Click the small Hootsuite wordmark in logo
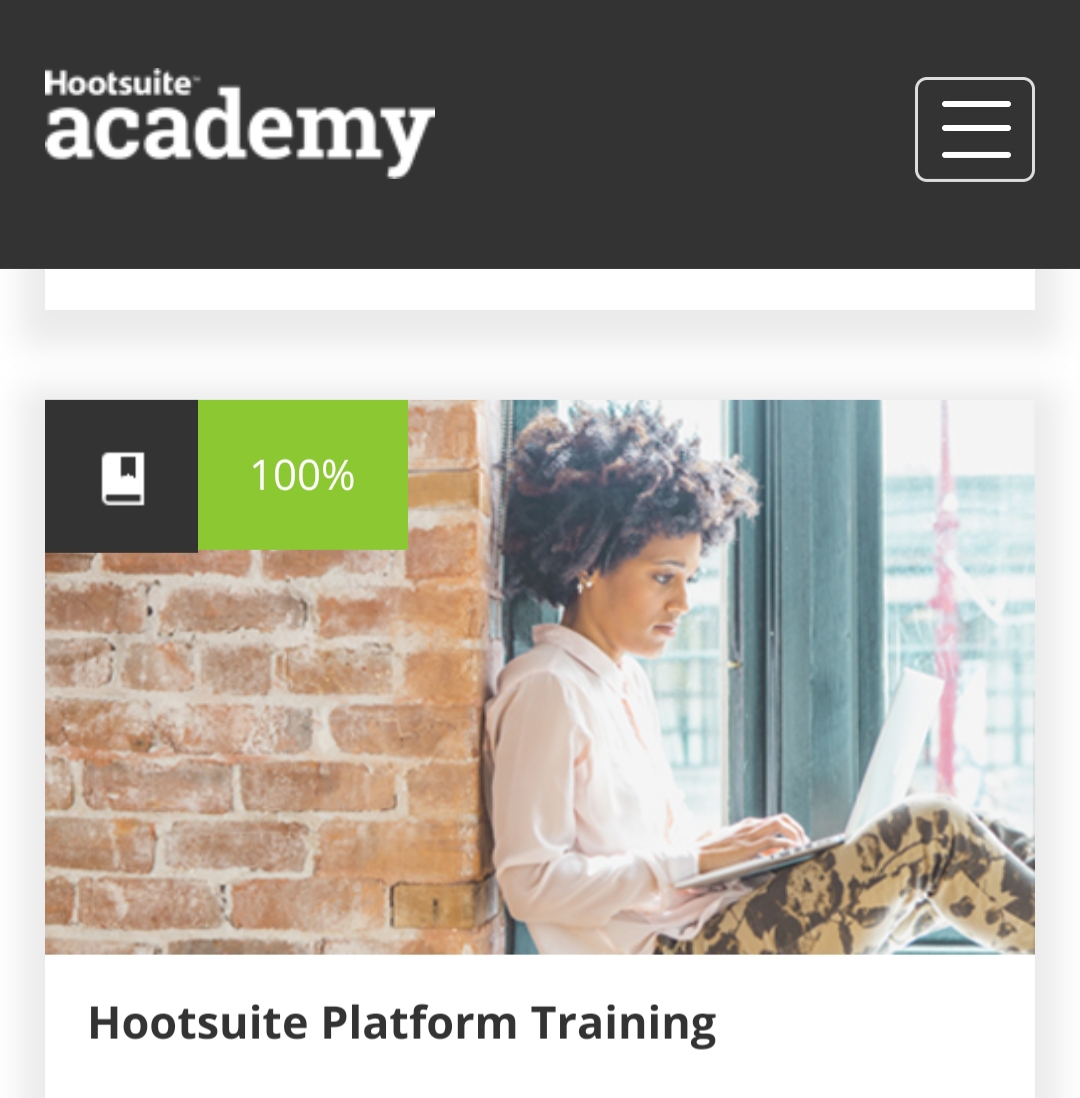Image resolution: width=1080 pixels, height=1098 pixels. pyautogui.click(x=120, y=83)
